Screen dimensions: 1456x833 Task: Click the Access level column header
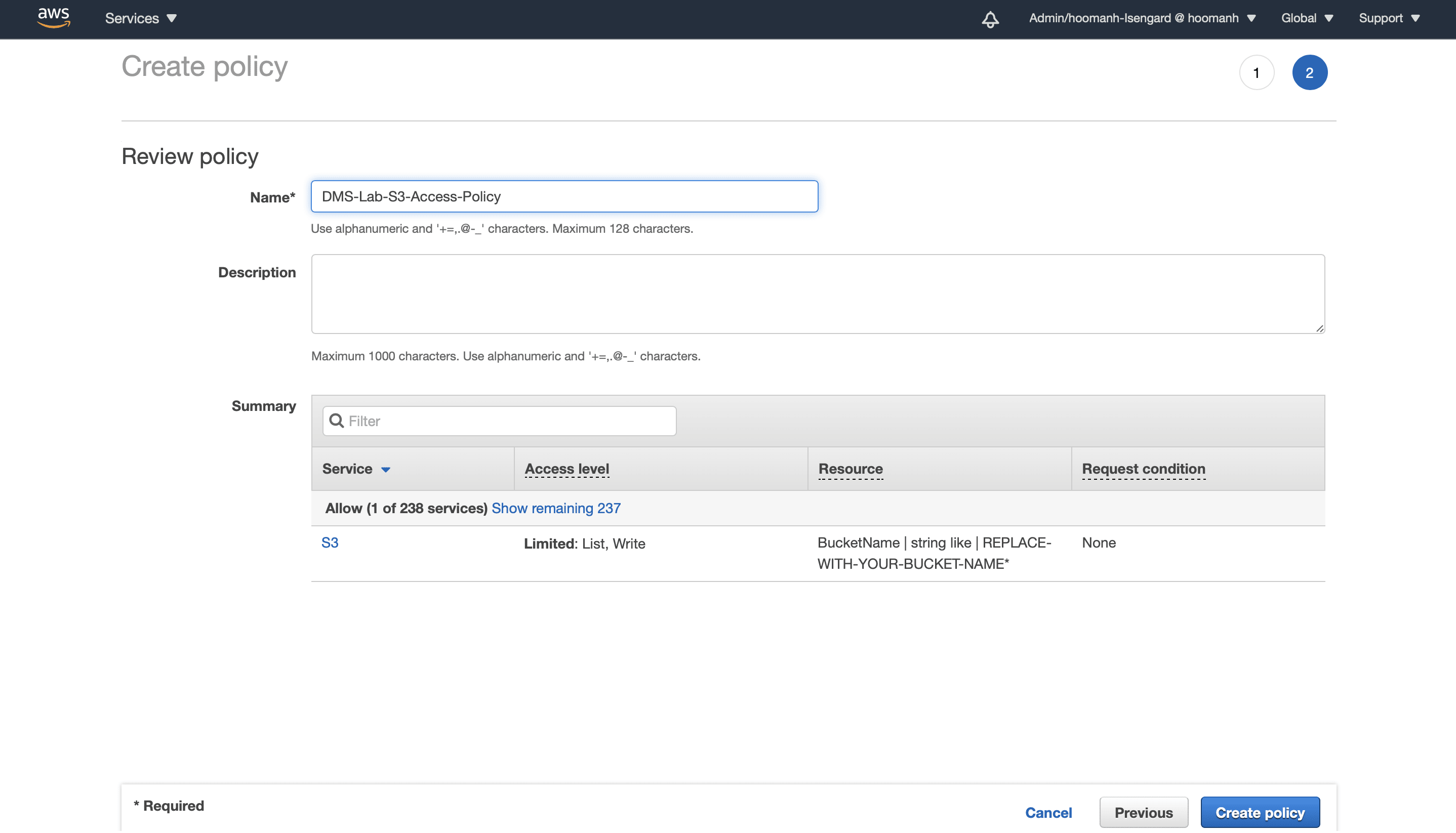567,469
